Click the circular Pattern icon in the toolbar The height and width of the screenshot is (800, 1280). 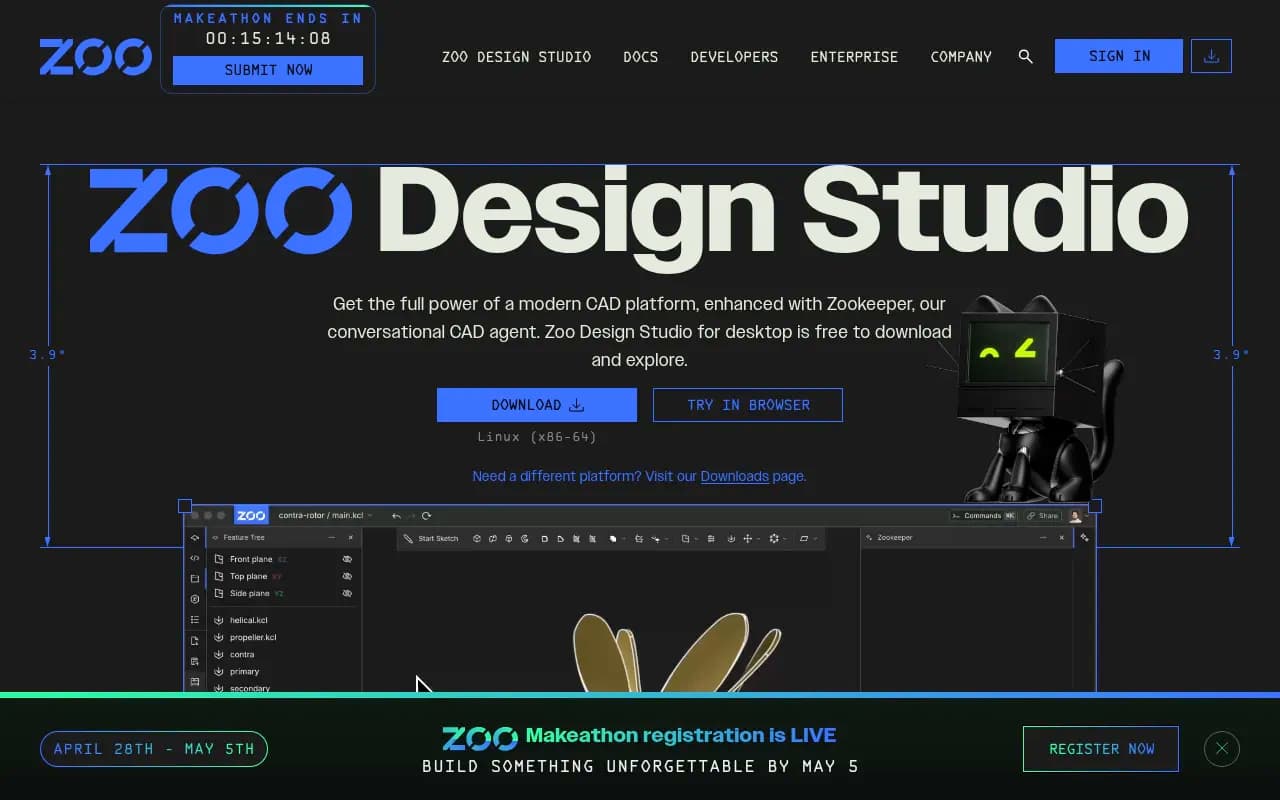pyautogui.click(x=774, y=538)
